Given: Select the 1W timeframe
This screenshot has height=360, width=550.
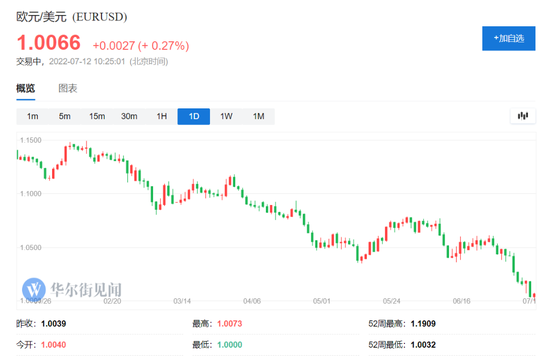Looking at the screenshot, I should click(226, 116).
